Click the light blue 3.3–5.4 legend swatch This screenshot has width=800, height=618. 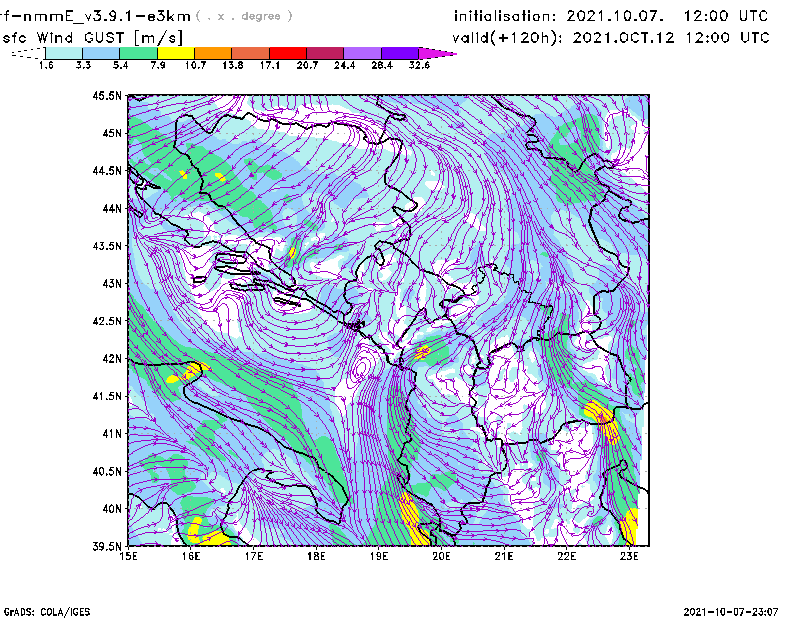coord(101,53)
